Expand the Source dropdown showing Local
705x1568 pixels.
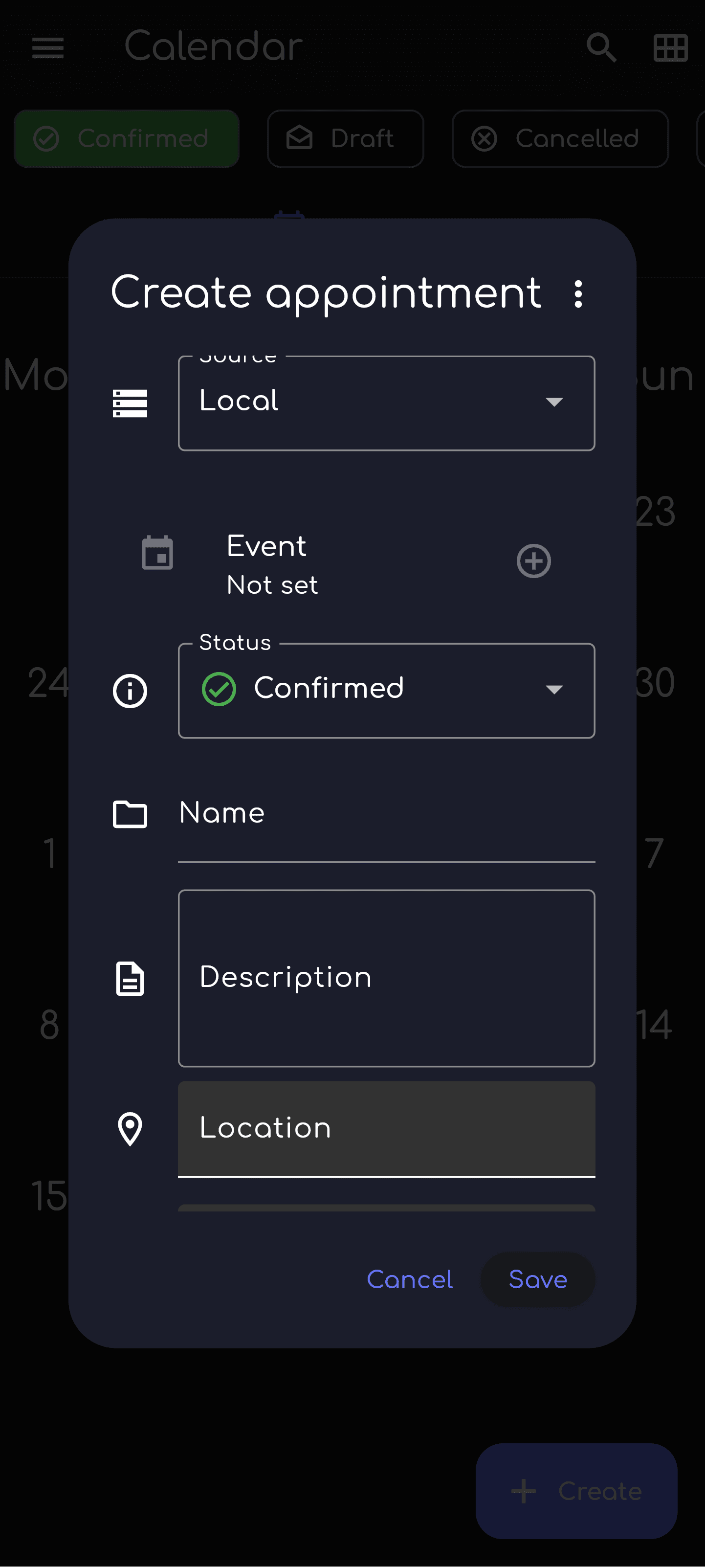click(x=386, y=403)
